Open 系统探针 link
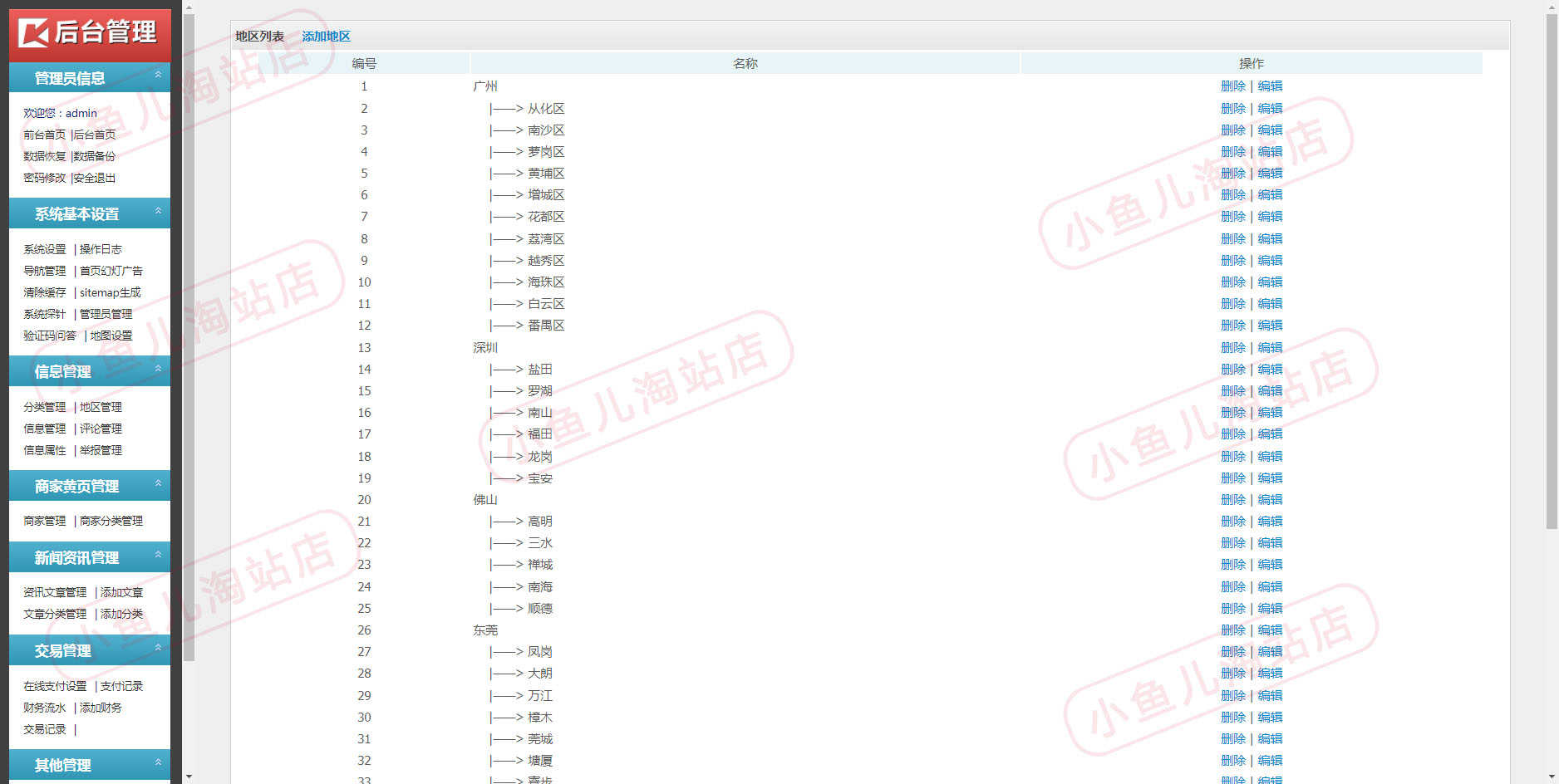This screenshot has height=784, width=1559. click(x=44, y=314)
